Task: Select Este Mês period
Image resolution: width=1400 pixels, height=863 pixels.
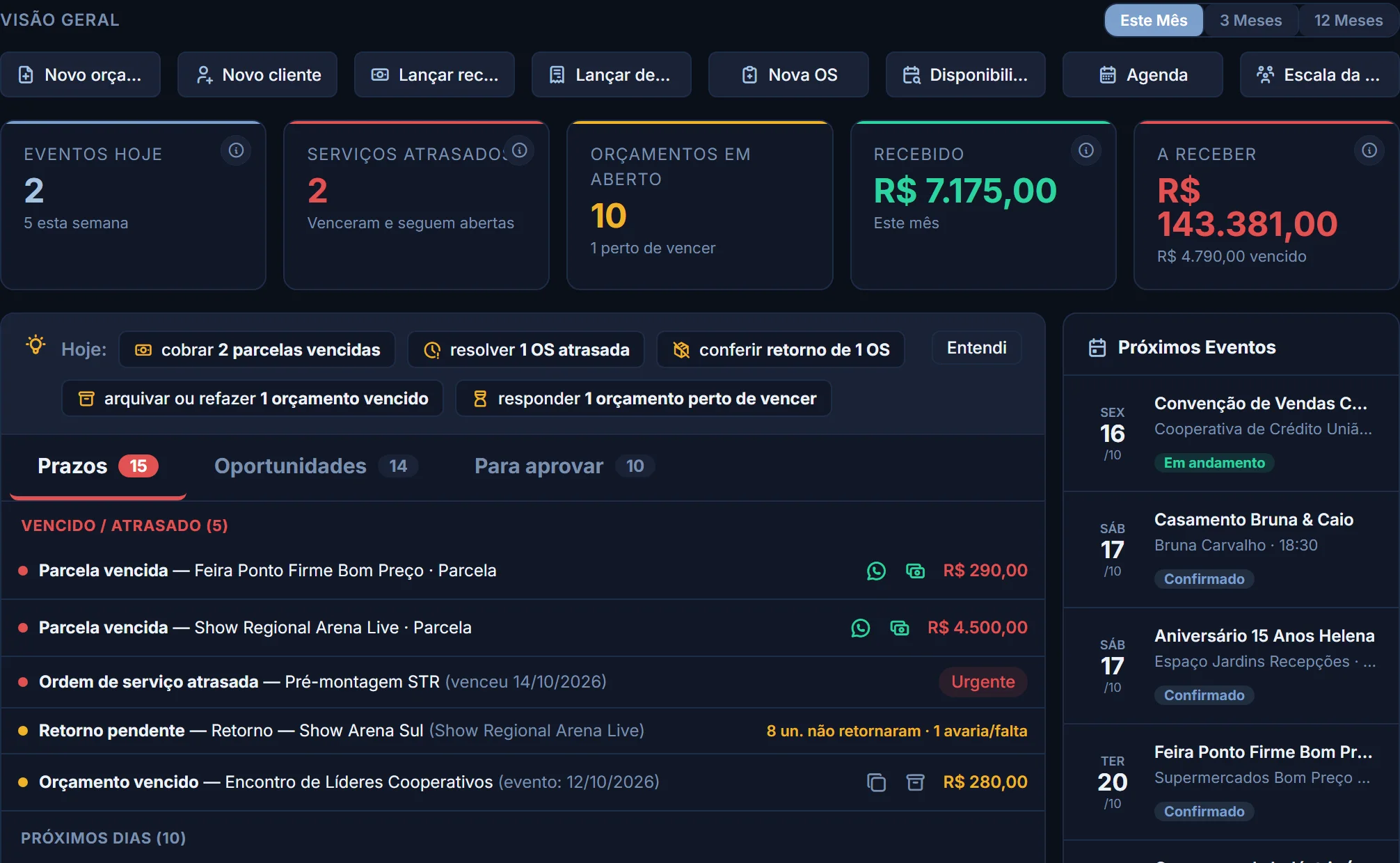Action: point(1154,20)
